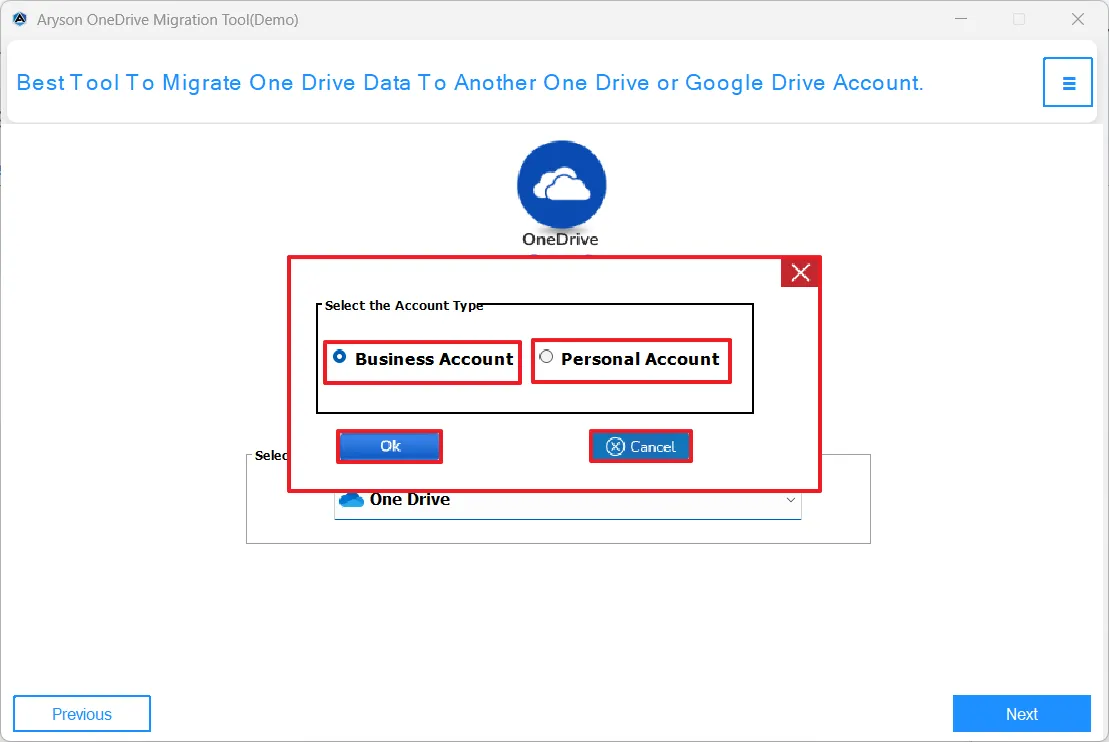1109x742 pixels.
Task: Expand the One Drive source dropdown
Action: click(567, 499)
